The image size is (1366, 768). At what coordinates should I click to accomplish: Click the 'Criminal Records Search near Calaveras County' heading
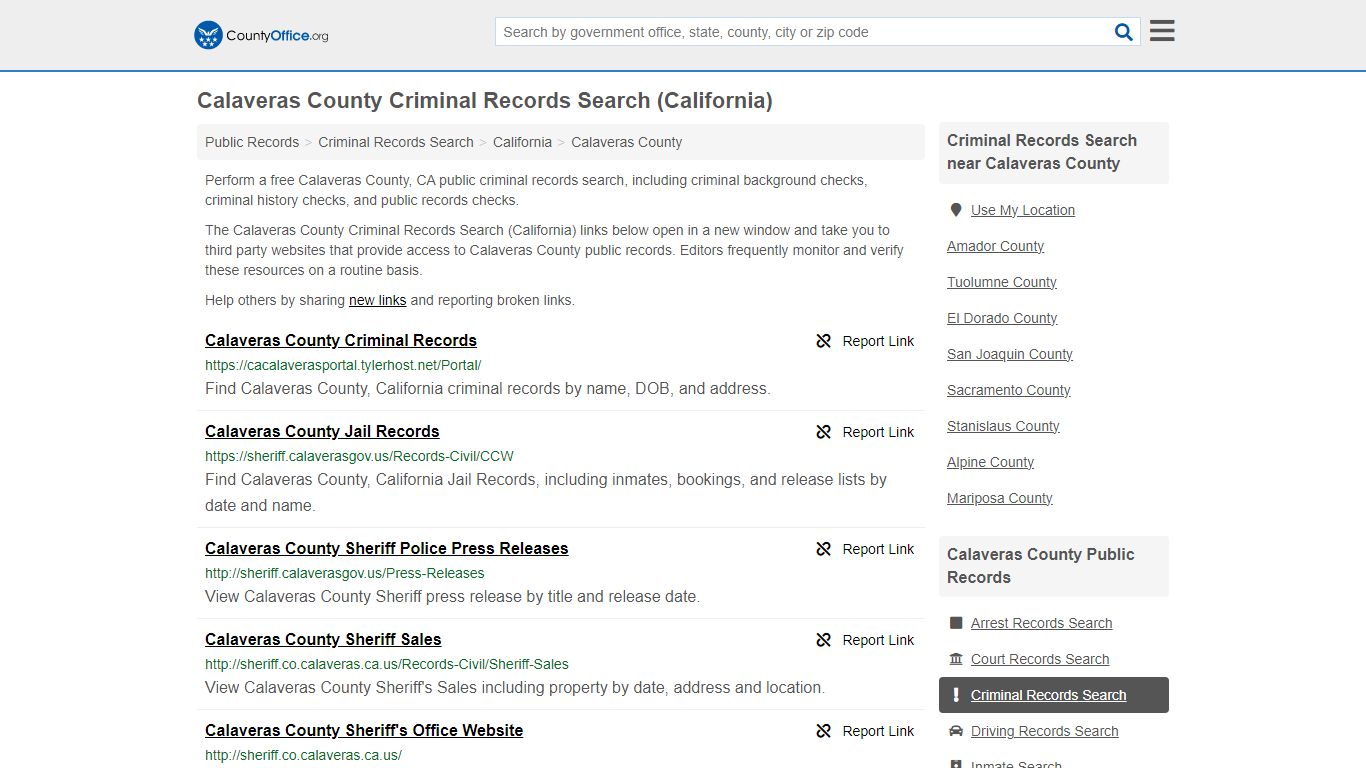pyautogui.click(x=1042, y=152)
